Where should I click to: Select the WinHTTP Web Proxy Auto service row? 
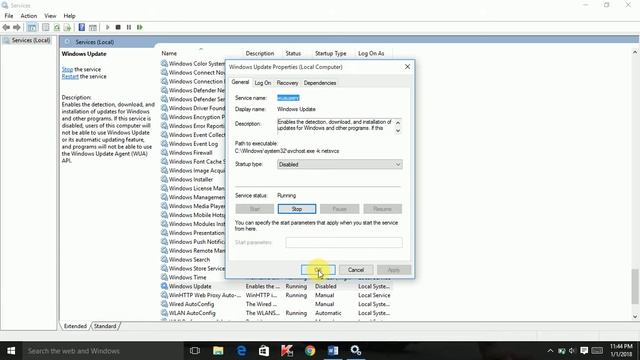(x=276, y=295)
